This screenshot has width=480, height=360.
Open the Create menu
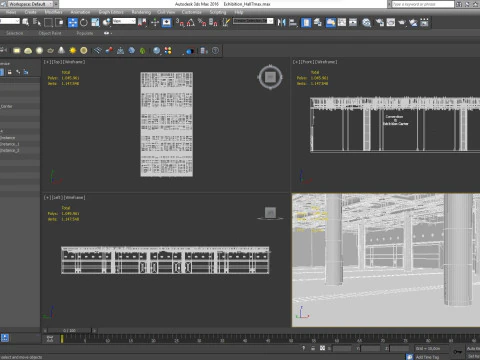tap(30, 12)
